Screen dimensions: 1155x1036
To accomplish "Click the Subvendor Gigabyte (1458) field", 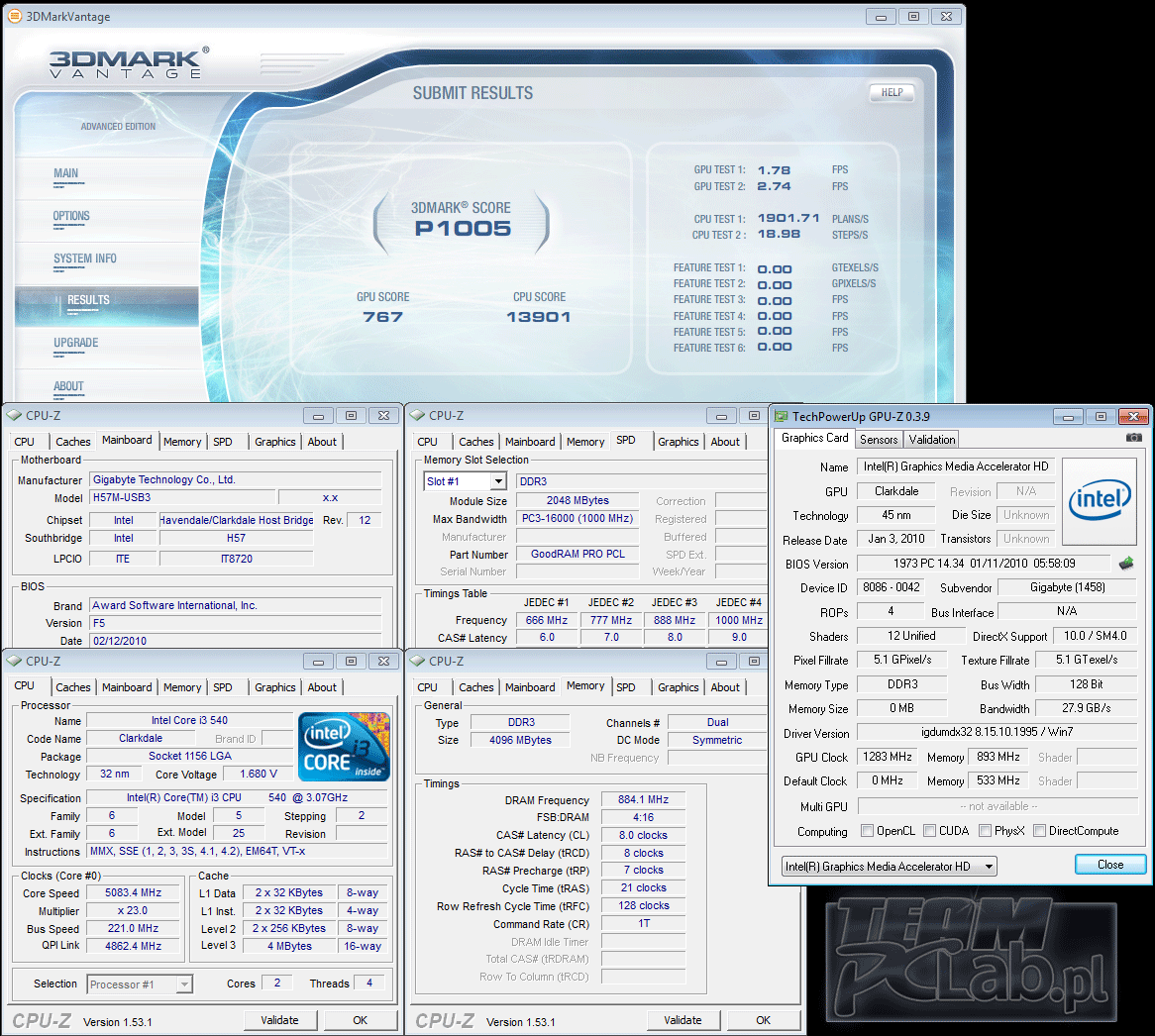I will (x=1068, y=587).
